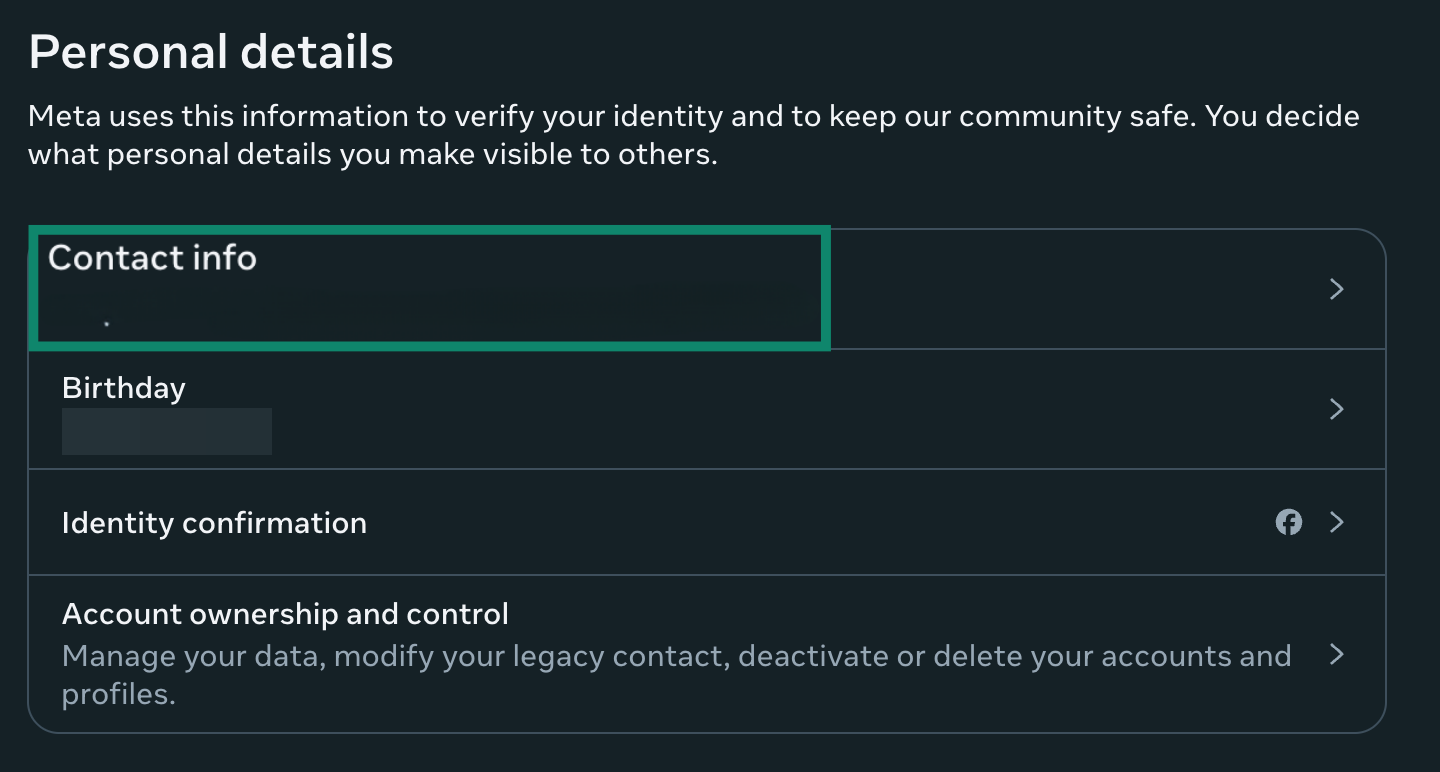Click the chevron arrow on Birthday row
The image size is (1440, 772).
tap(1337, 409)
